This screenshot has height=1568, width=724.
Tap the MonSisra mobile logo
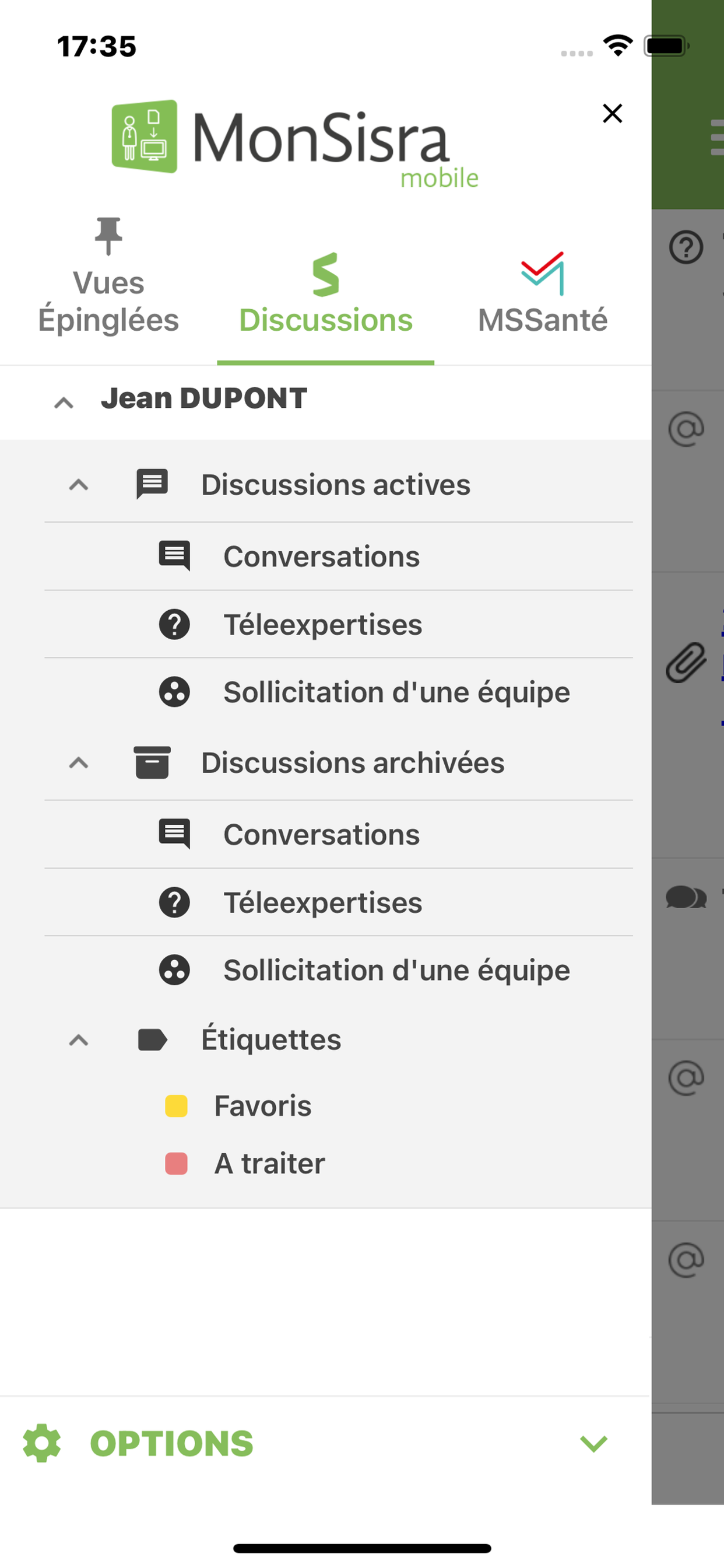click(x=295, y=143)
